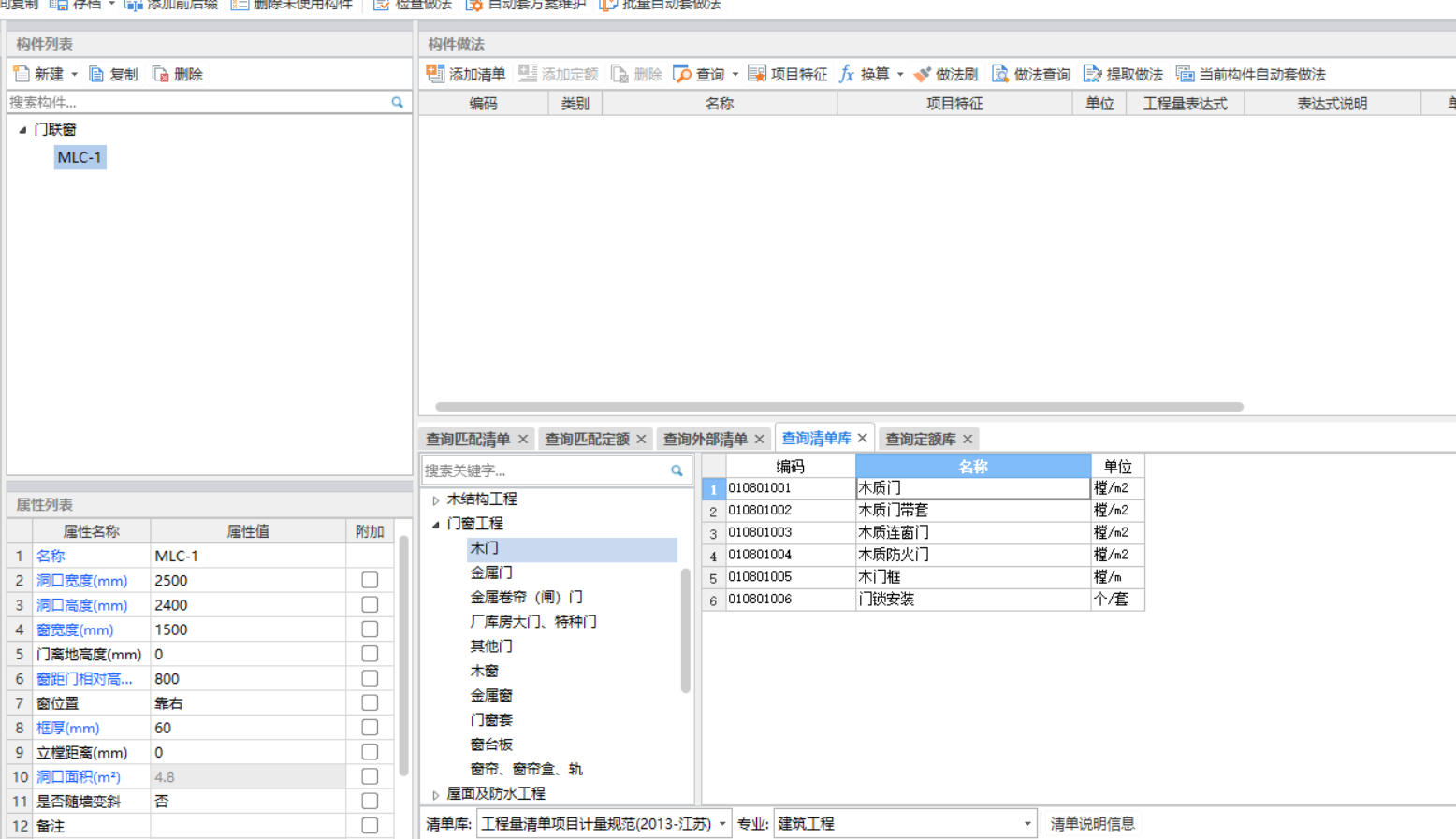The image size is (1456, 839).
Task: Select 金属门 in the tree
Action: tap(491, 572)
